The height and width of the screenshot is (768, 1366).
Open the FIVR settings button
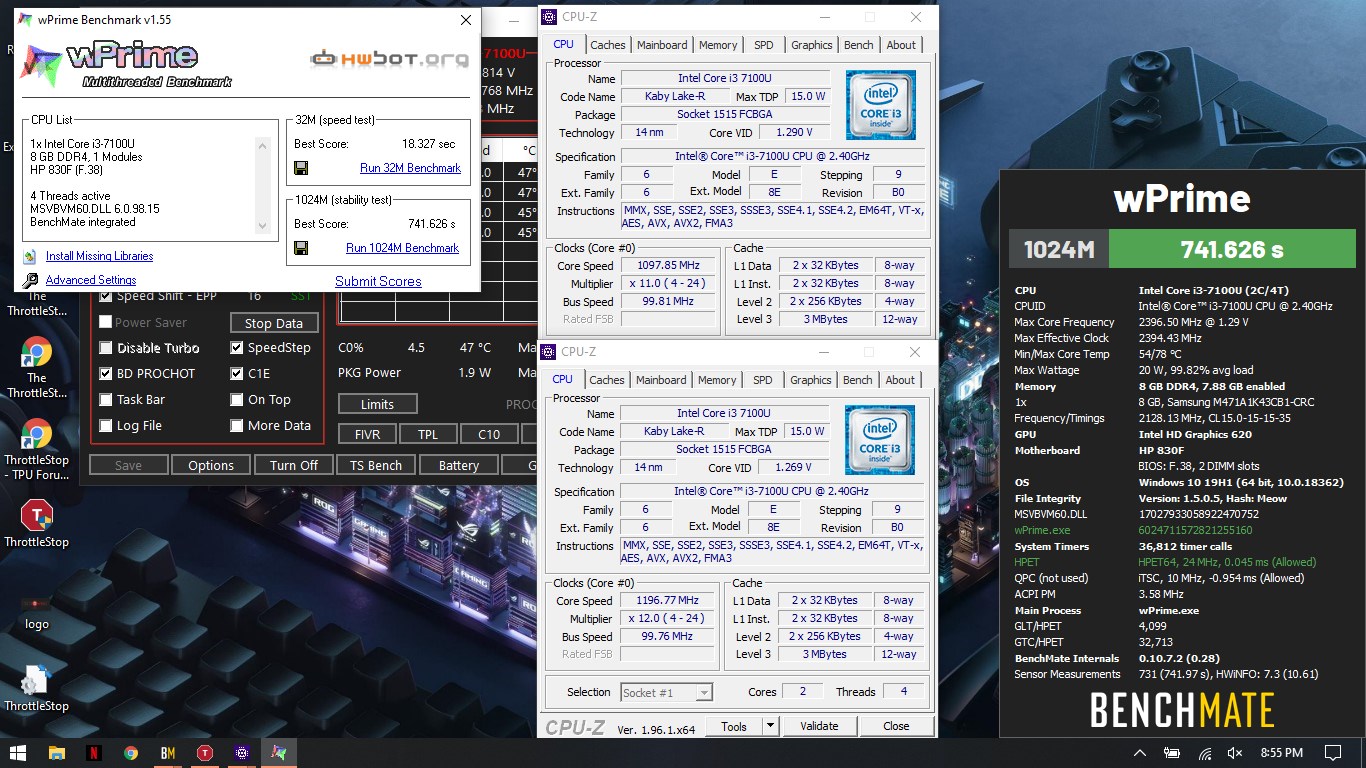[367, 435]
